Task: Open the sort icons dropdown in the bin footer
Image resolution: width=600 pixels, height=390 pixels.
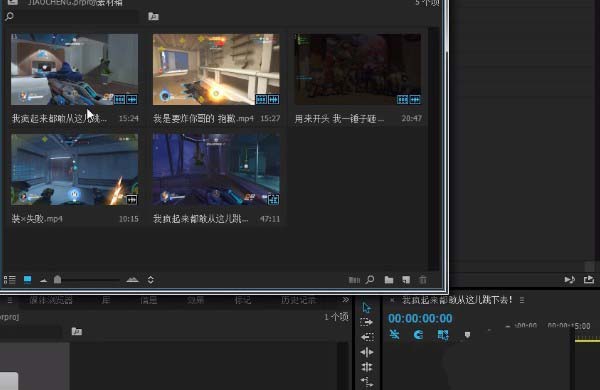Action: pyautogui.click(x=151, y=280)
